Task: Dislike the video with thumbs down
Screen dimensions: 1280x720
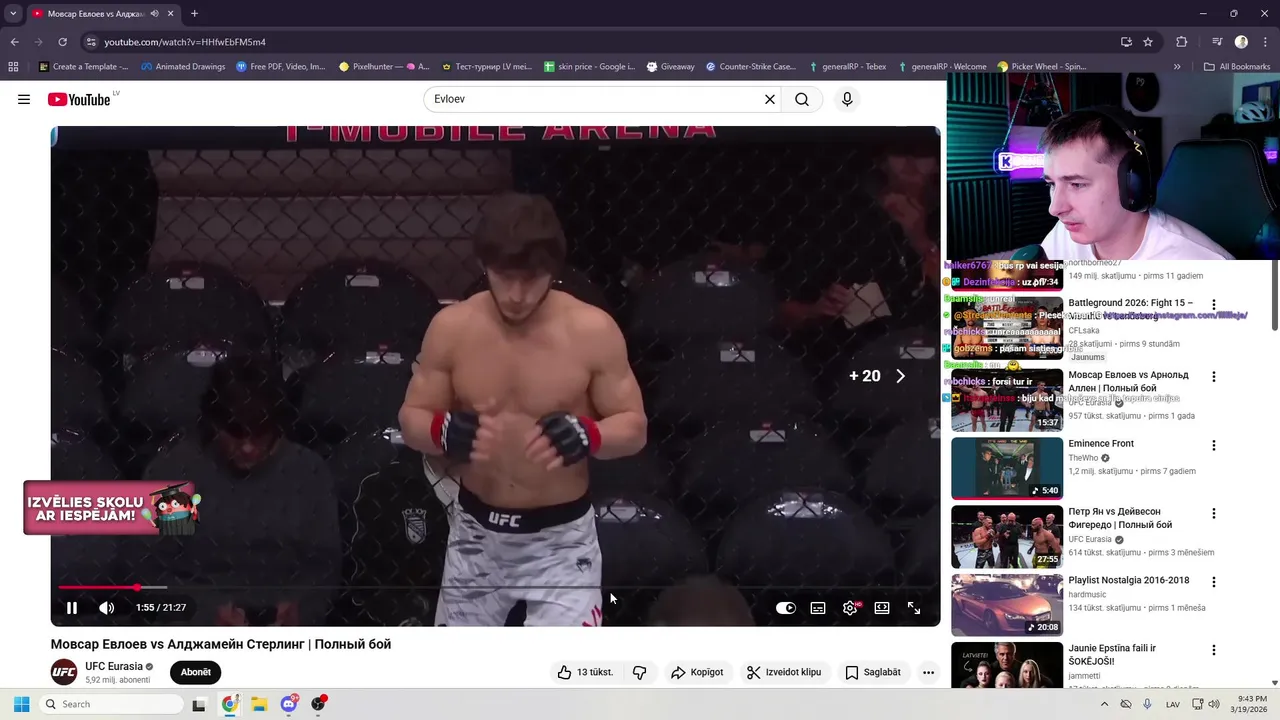Action: point(640,672)
